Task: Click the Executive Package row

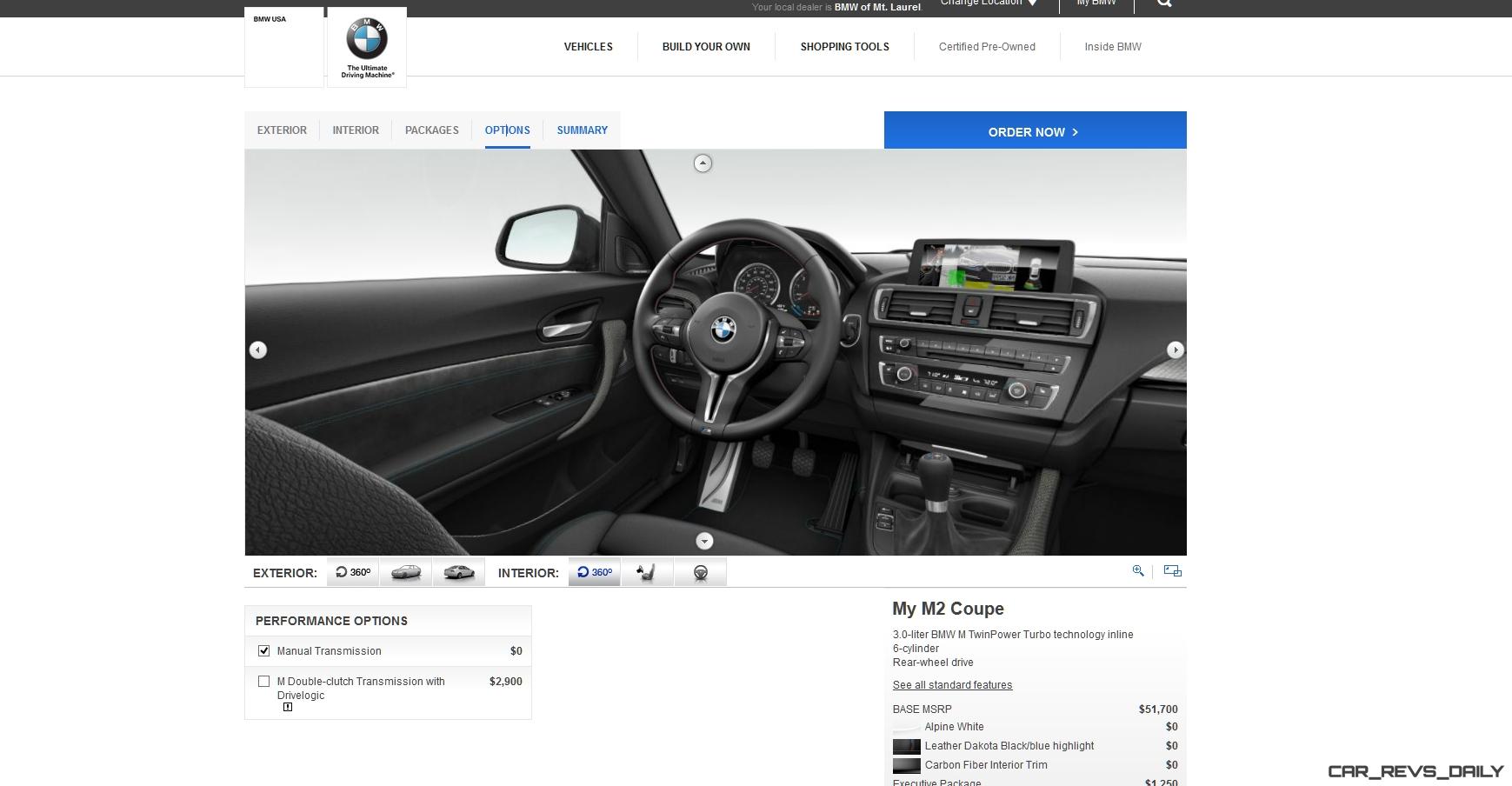Action: point(1035,783)
